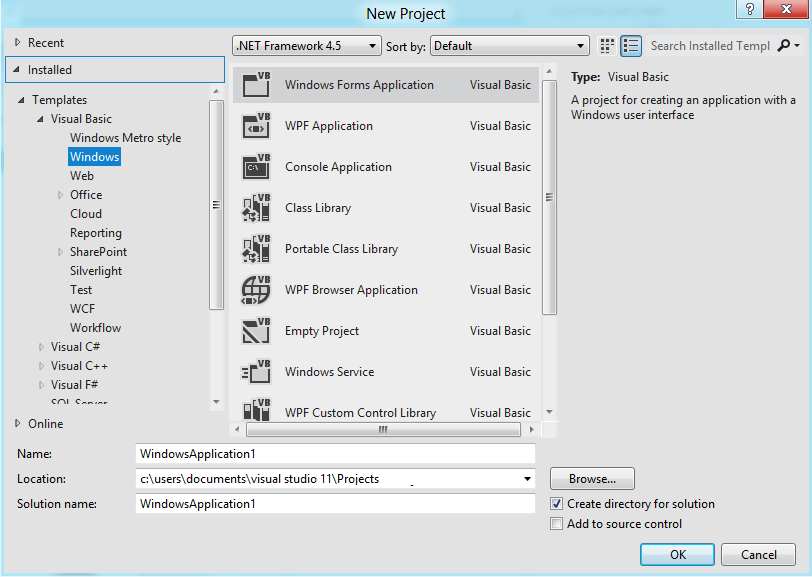The image size is (812, 577).
Task: Select the Reporting template category
Action: pos(96,233)
